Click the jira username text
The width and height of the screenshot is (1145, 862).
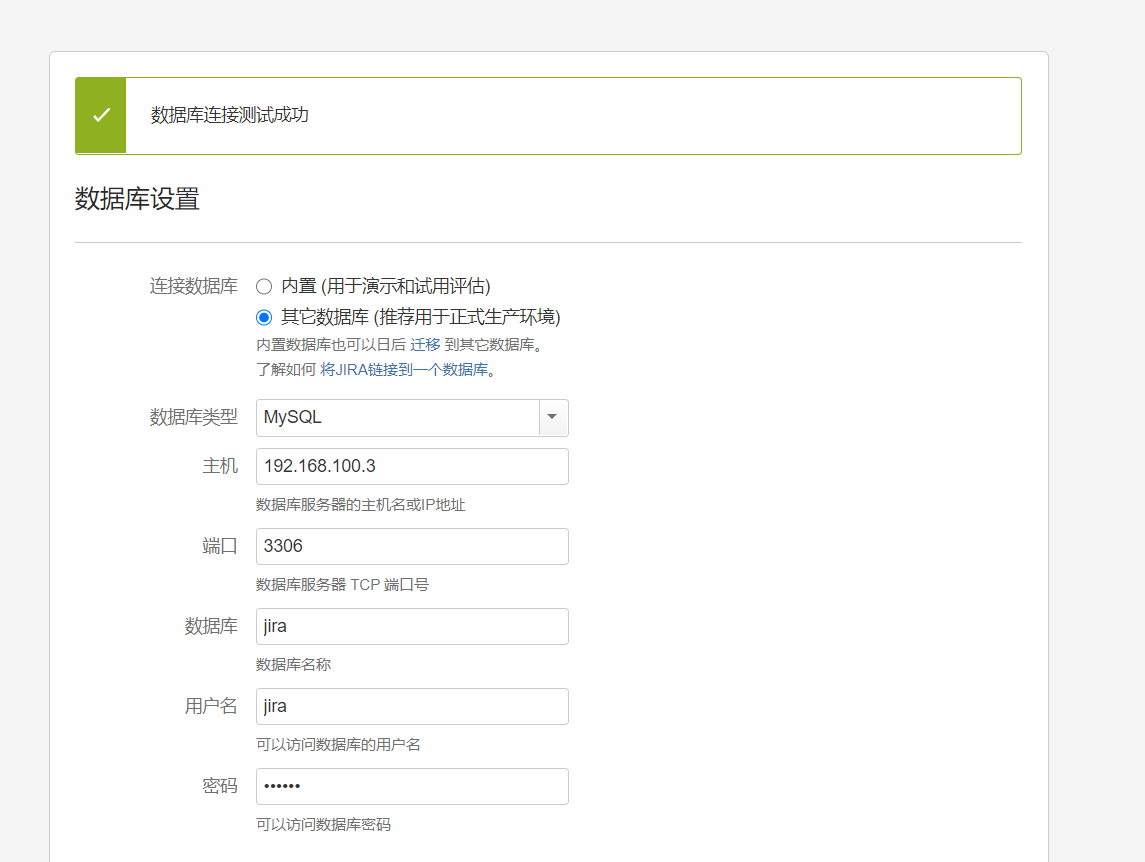click(276, 706)
